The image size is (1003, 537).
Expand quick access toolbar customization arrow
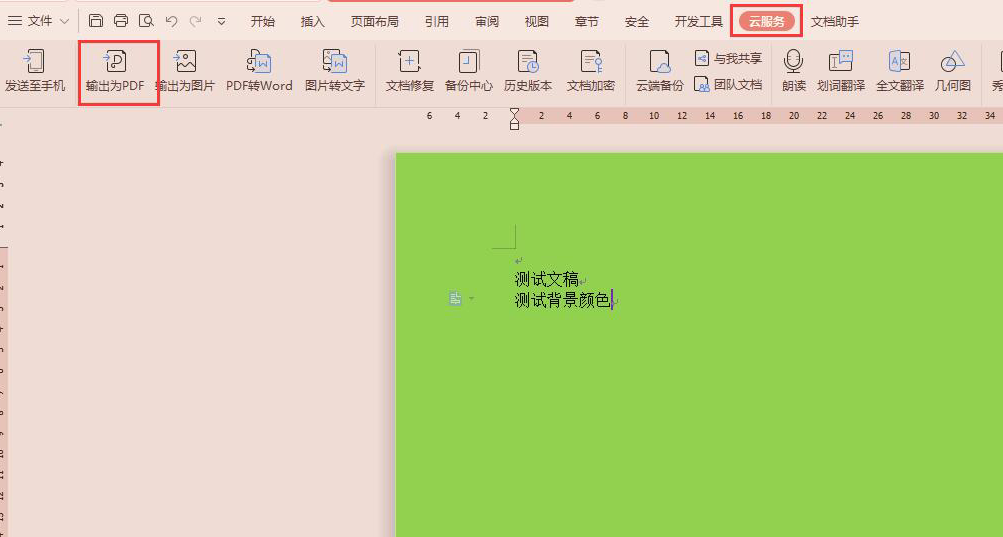(x=221, y=21)
